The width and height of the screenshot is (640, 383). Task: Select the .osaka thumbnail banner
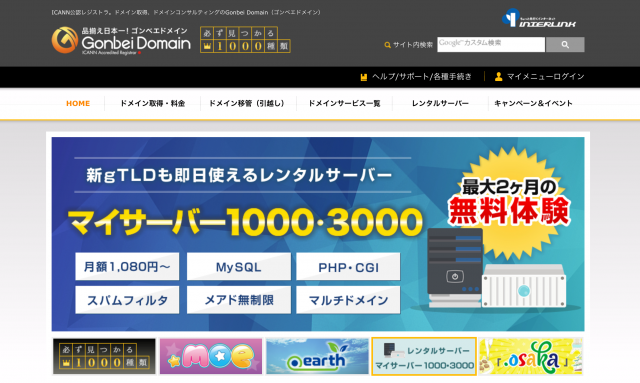click(531, 356)
